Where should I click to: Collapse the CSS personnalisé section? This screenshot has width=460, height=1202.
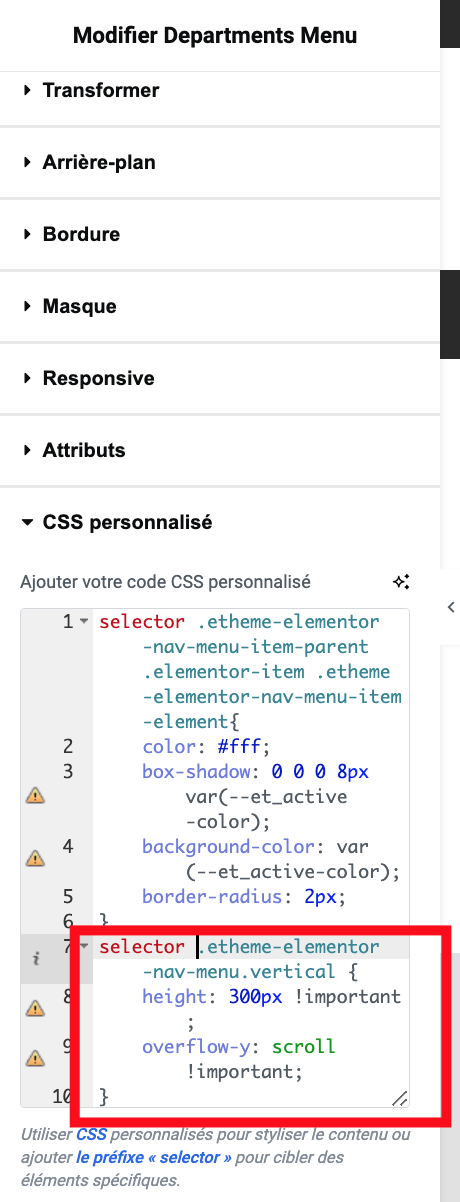[220, 522]
